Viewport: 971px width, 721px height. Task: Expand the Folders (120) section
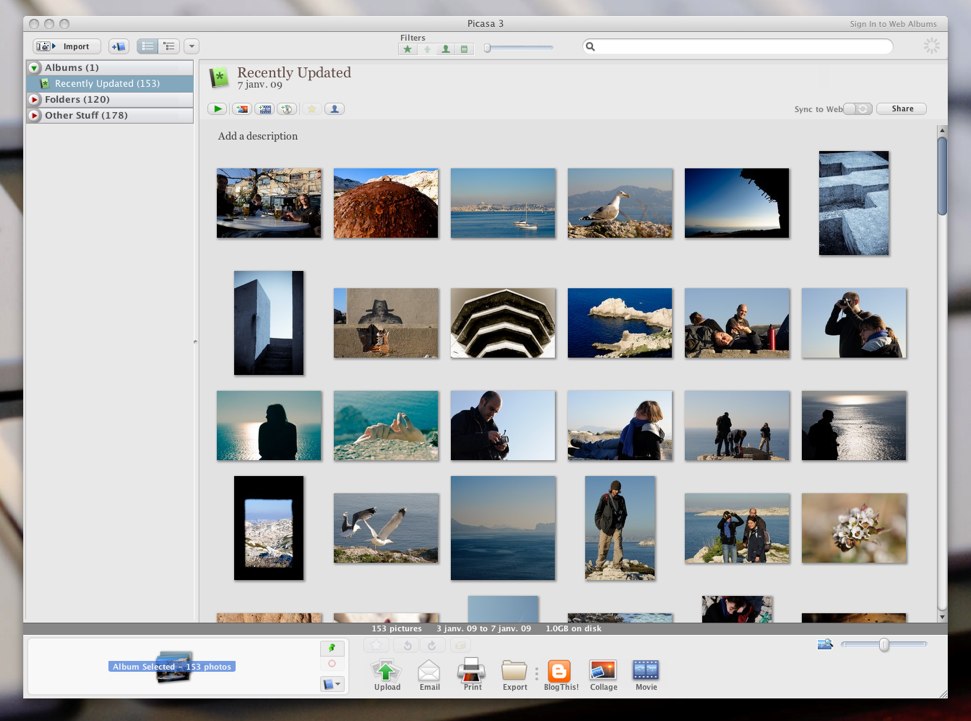coord(35,99)
